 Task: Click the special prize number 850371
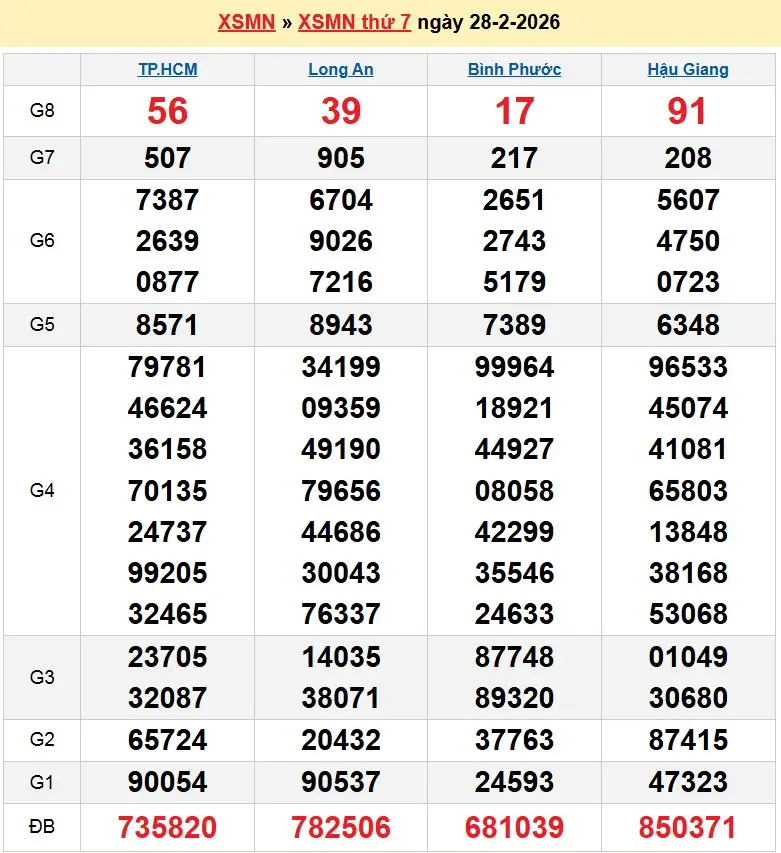[x=688, y=827]
